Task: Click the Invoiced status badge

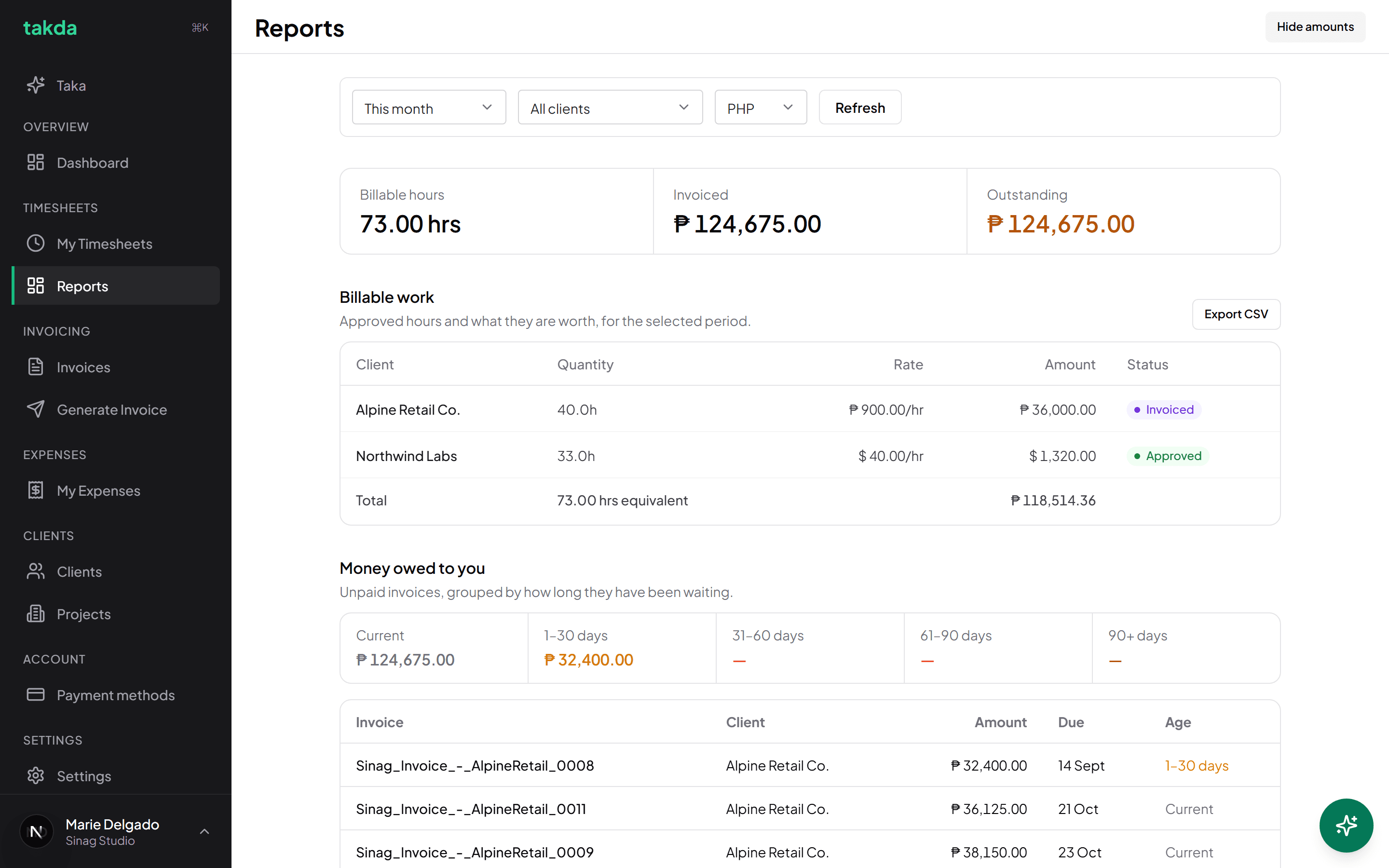Action: [1163, 409]
